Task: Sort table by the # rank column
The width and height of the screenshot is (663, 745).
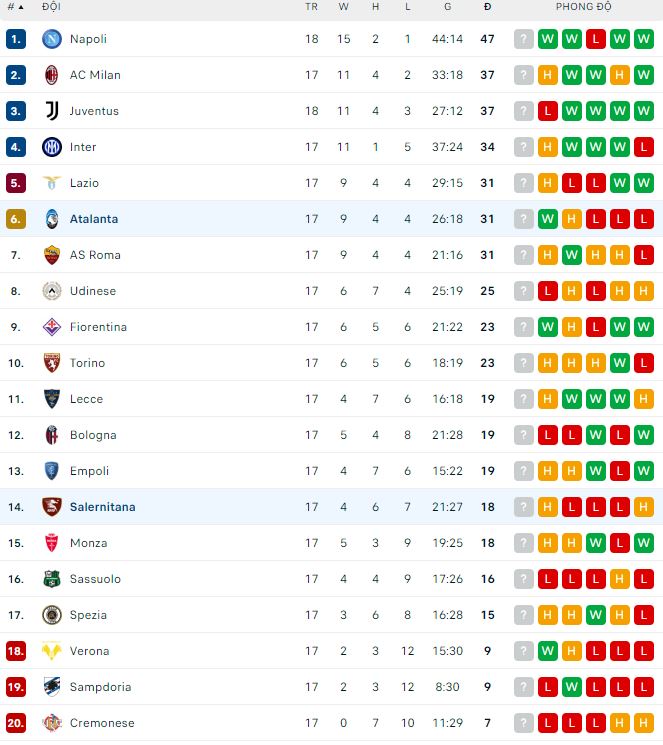Action: coord(14,7)
